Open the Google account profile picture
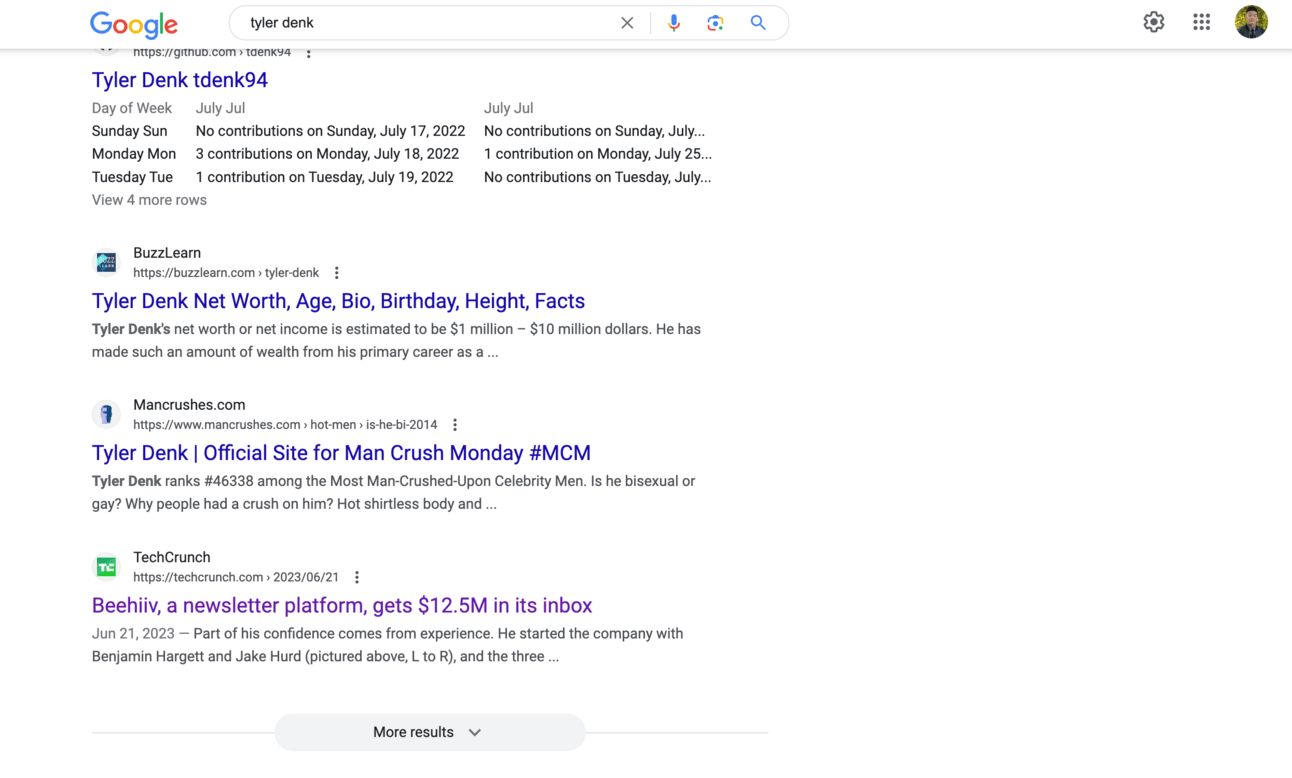This screenshot has height=778, width=1292. (x=1251, y=22)
